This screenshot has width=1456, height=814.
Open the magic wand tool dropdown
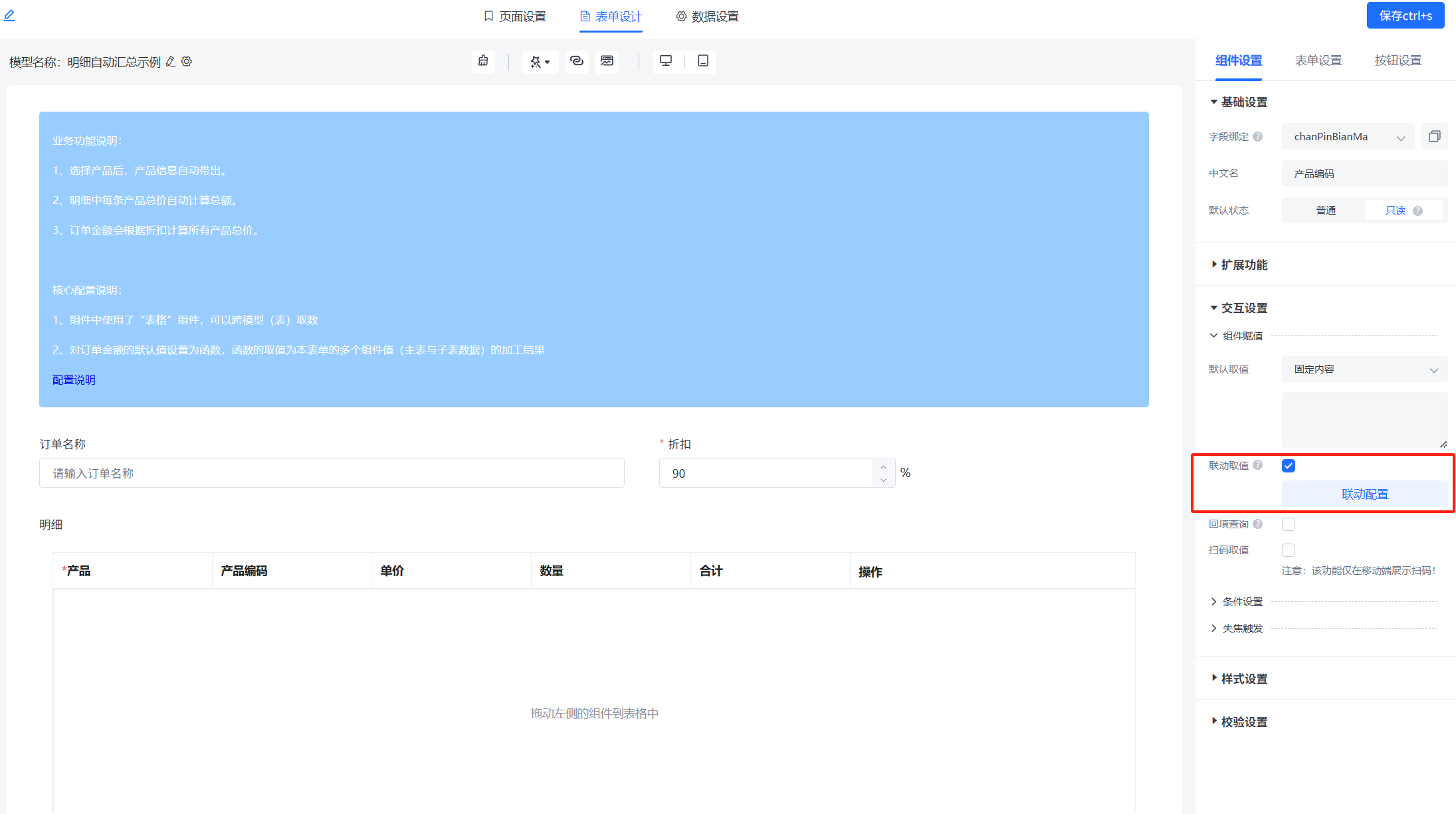540,61
